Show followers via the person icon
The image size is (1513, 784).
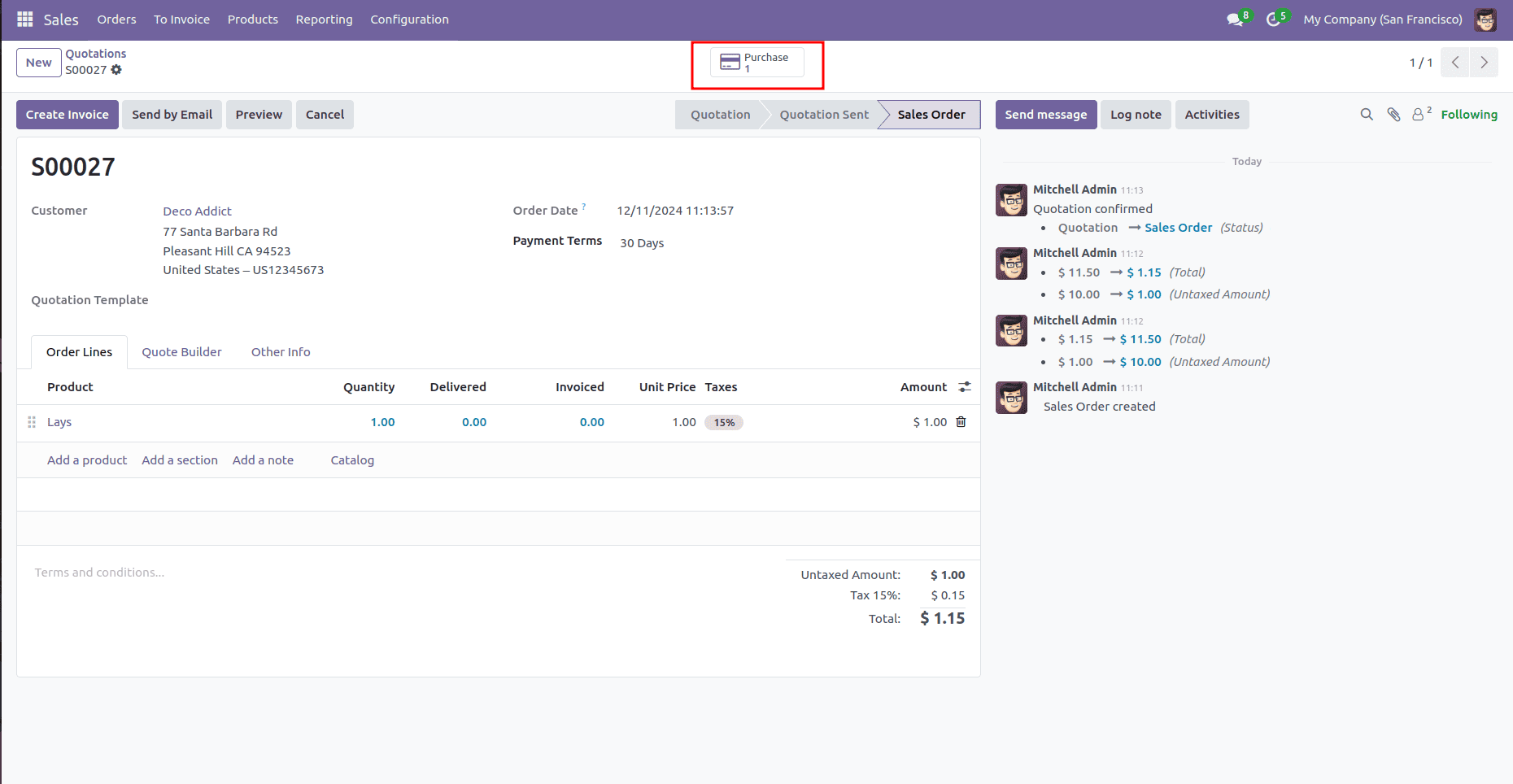point(1418,114)
